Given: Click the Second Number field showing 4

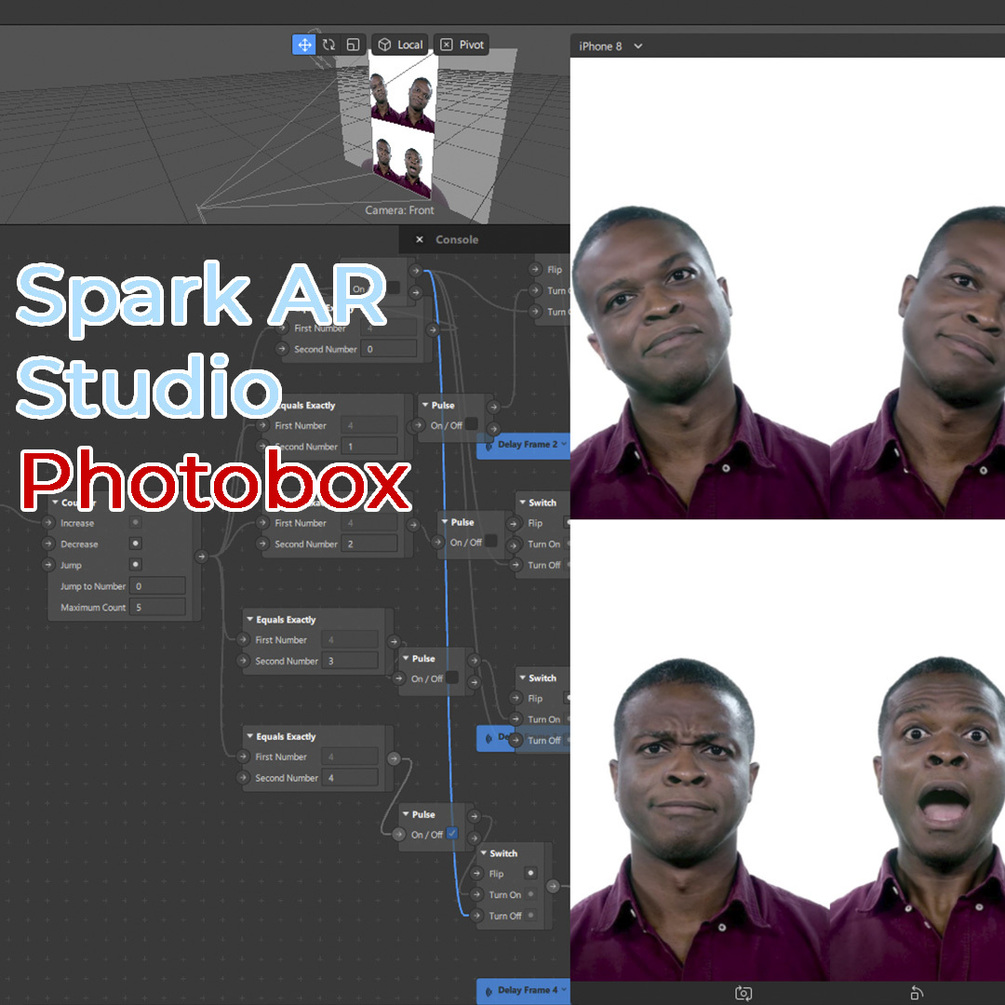Looking at the screenshot, I should 350,777.
